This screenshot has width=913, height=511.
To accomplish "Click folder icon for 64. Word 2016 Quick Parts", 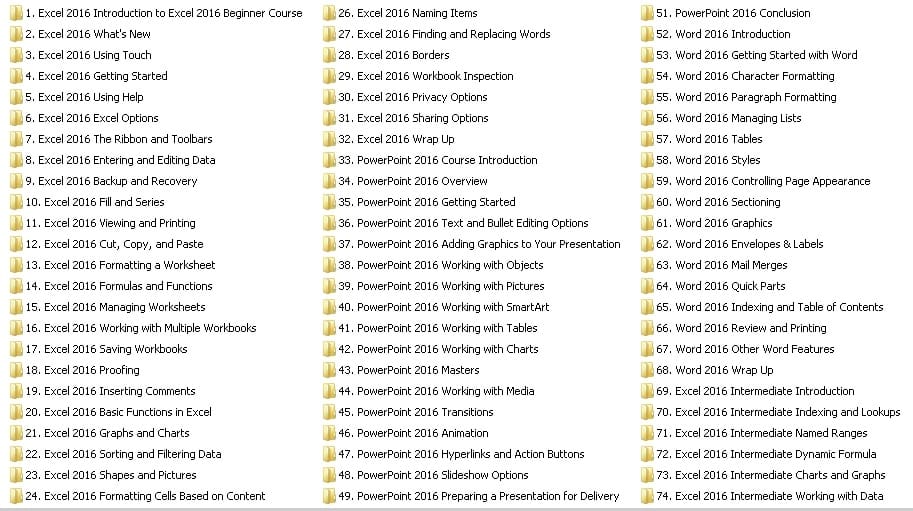I will (647, 286).
